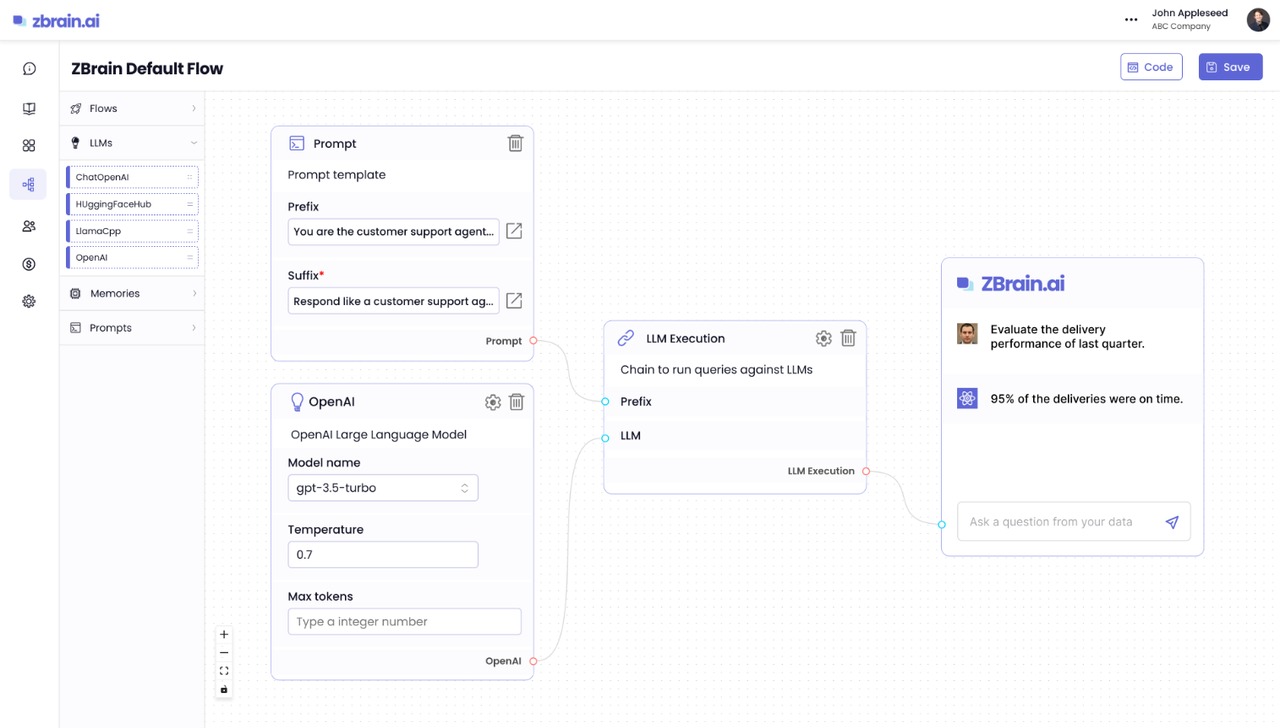Open the Suffix field expand editor icon
This screenshot has width=1280, height=728.
pos(514,301)
